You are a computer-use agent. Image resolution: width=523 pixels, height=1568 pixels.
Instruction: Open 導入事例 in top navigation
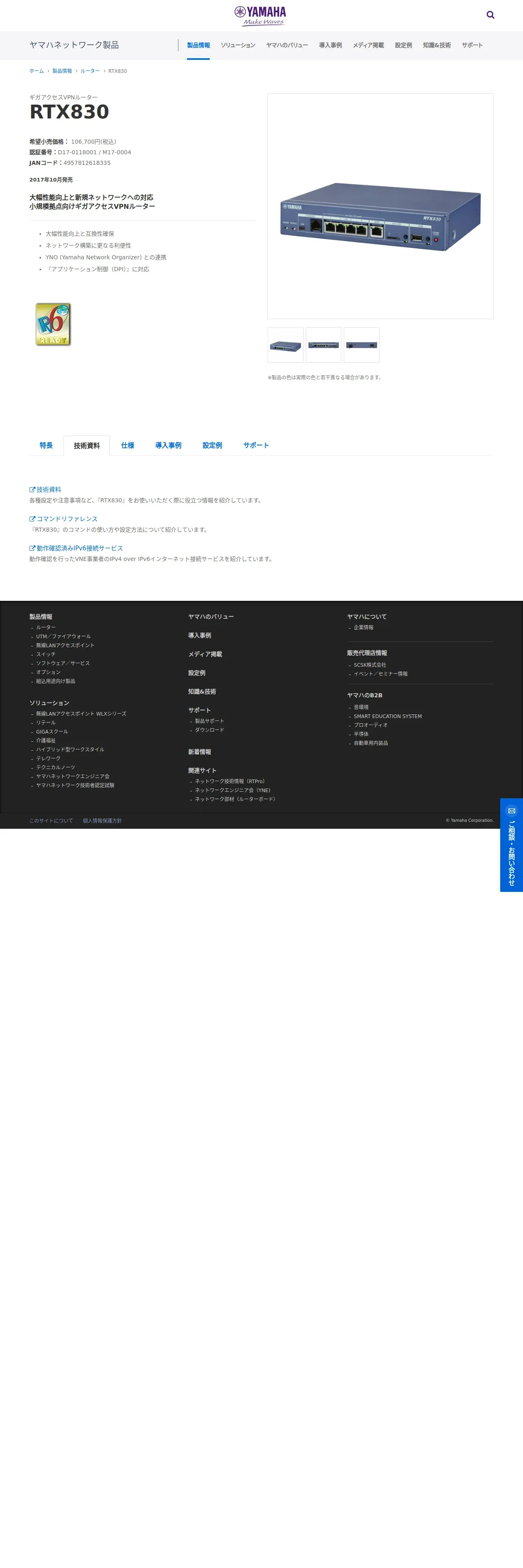(331, 45)
